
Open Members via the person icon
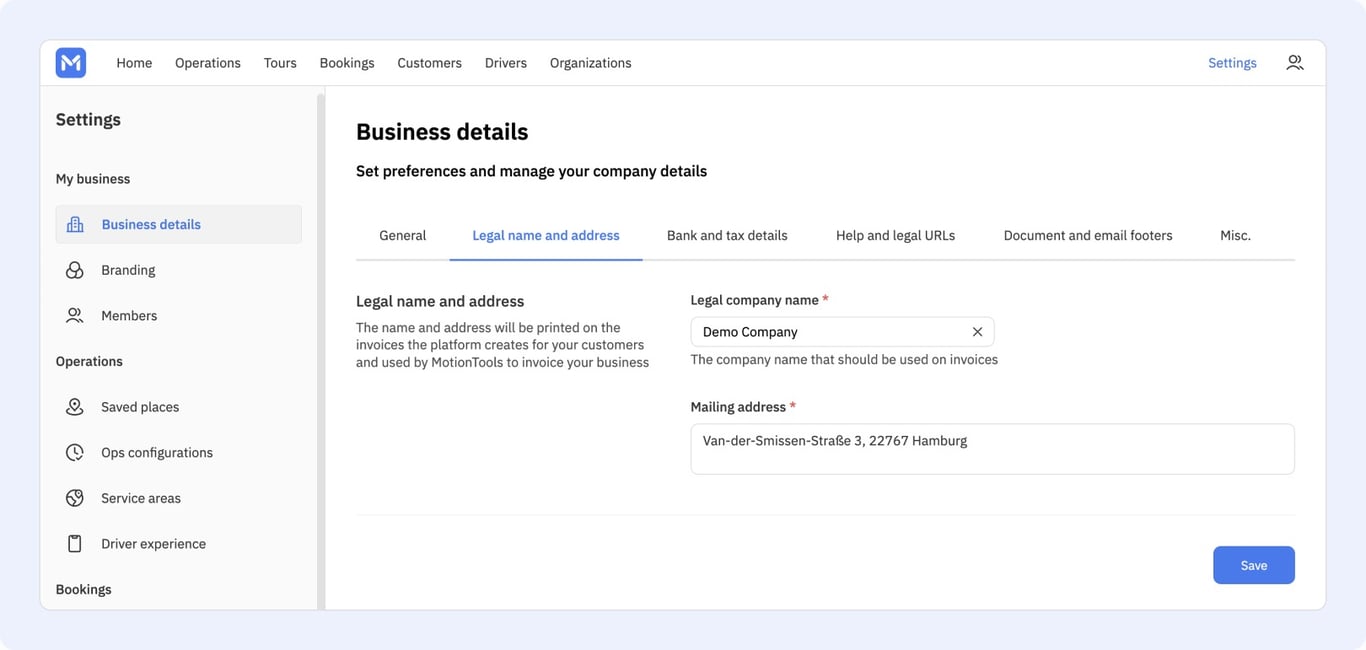tap(75, 316)
